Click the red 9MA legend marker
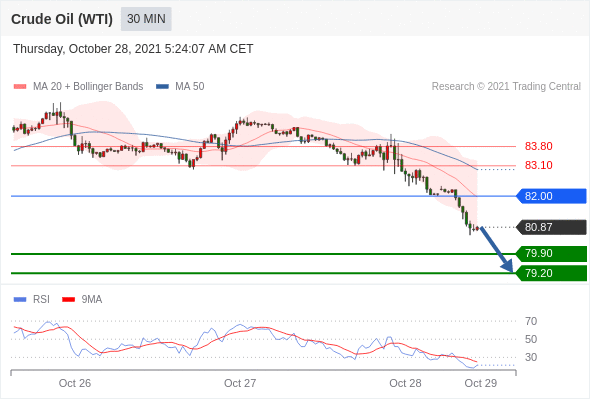Screen dimensions: 590x400 coord(68,300)
